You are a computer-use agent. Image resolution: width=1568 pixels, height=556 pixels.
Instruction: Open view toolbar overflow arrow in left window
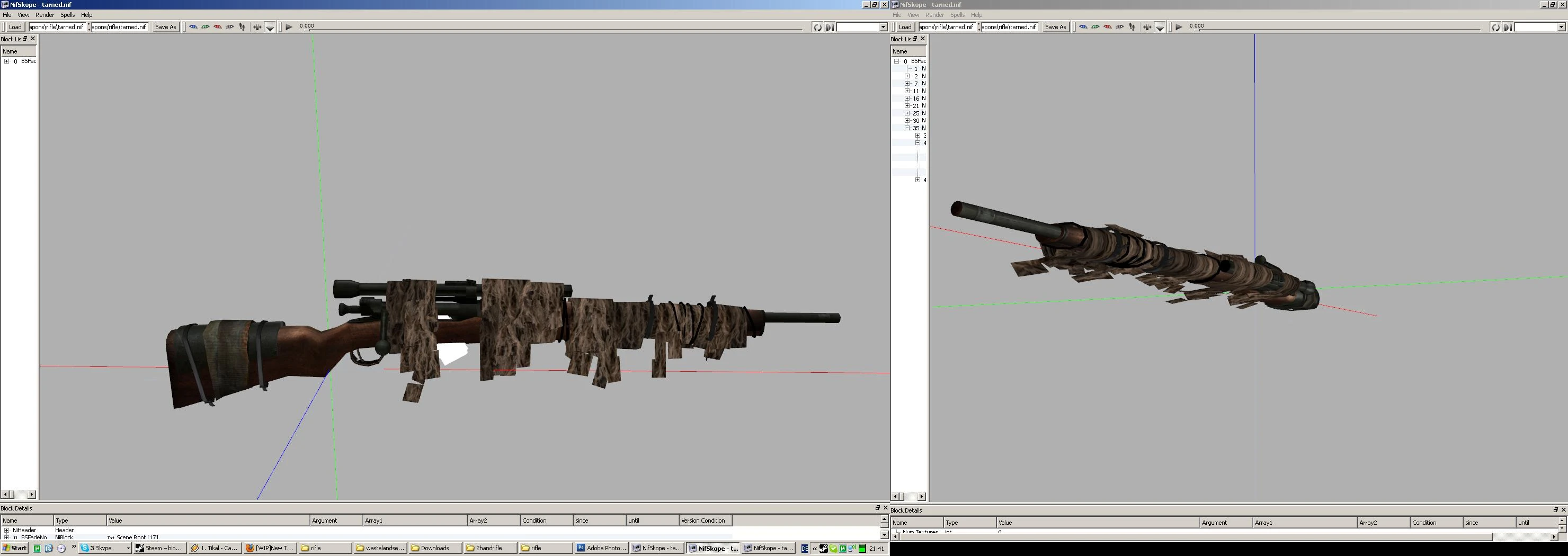coord(270,28)
